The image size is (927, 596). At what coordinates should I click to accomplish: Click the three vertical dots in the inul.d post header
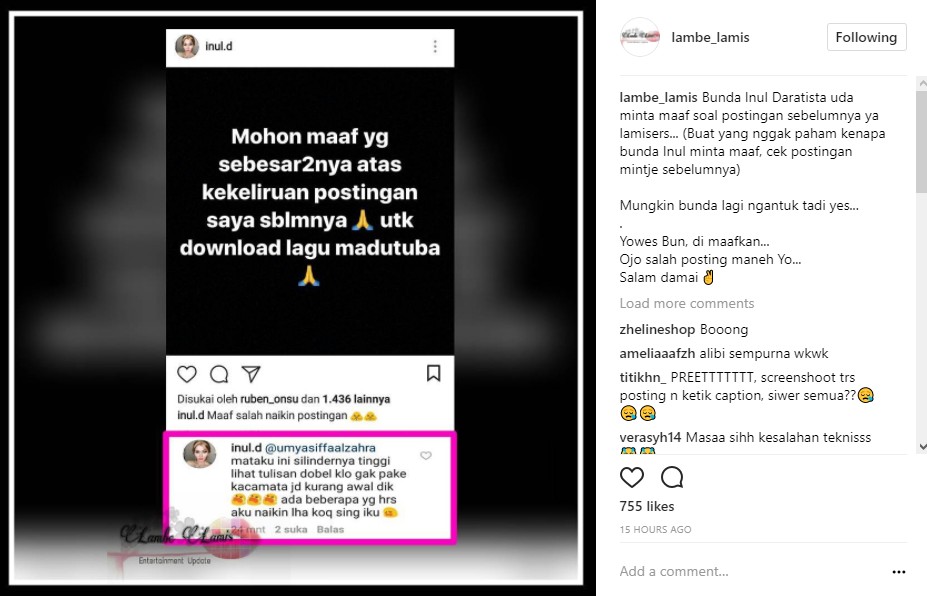point(435,47)
